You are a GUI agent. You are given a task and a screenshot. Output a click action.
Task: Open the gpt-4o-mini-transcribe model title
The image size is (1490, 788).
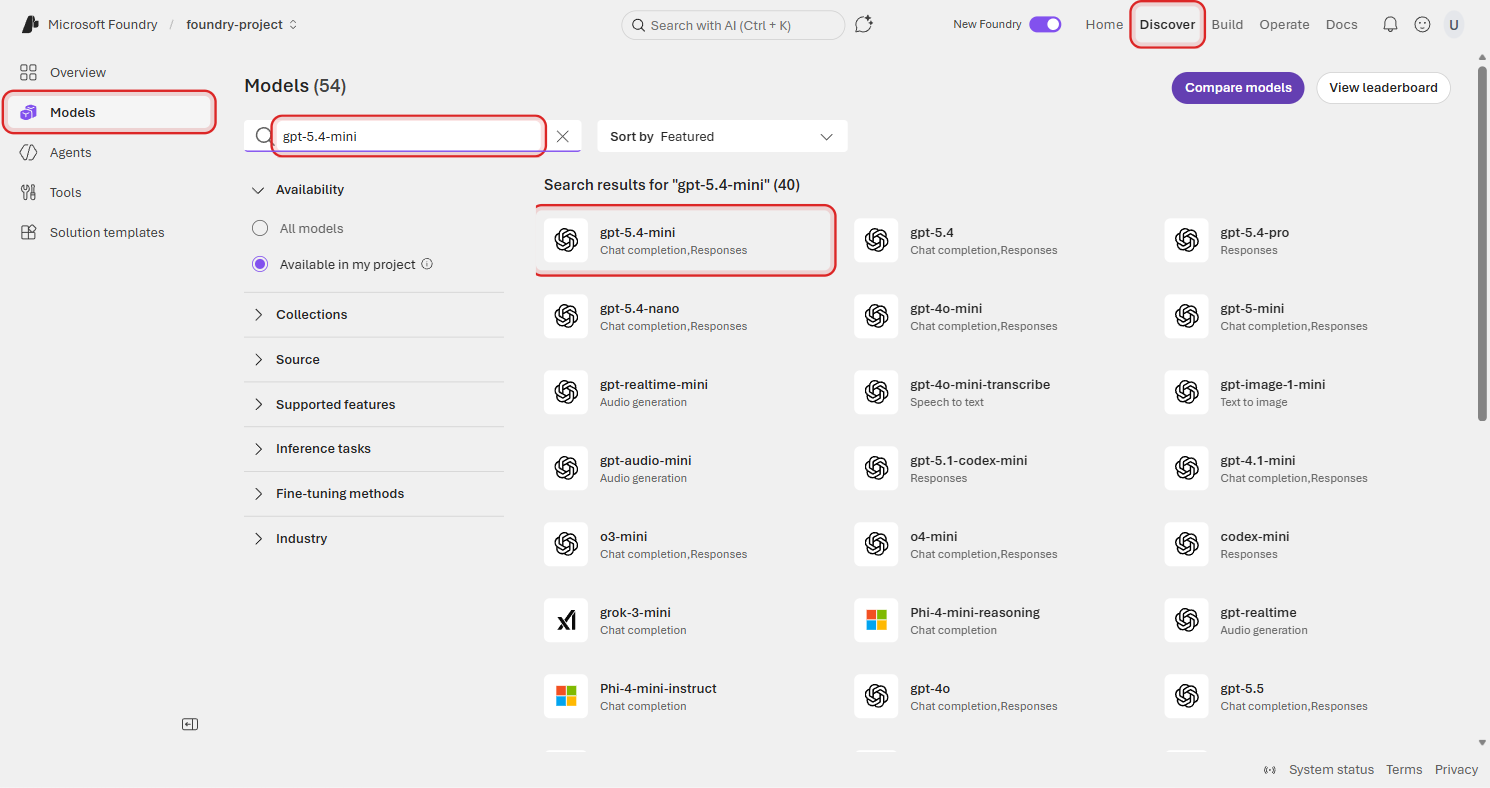(980, 384)
